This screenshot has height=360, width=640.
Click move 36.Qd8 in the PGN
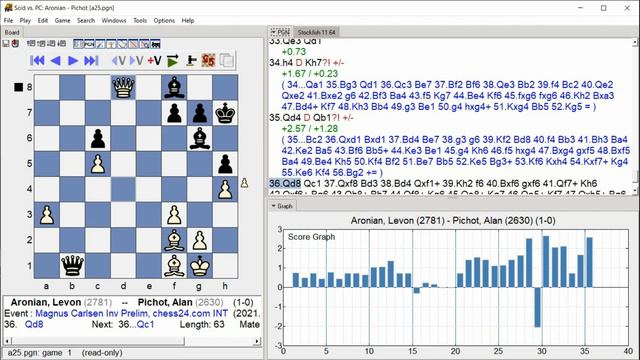click(x=285, y=183)
